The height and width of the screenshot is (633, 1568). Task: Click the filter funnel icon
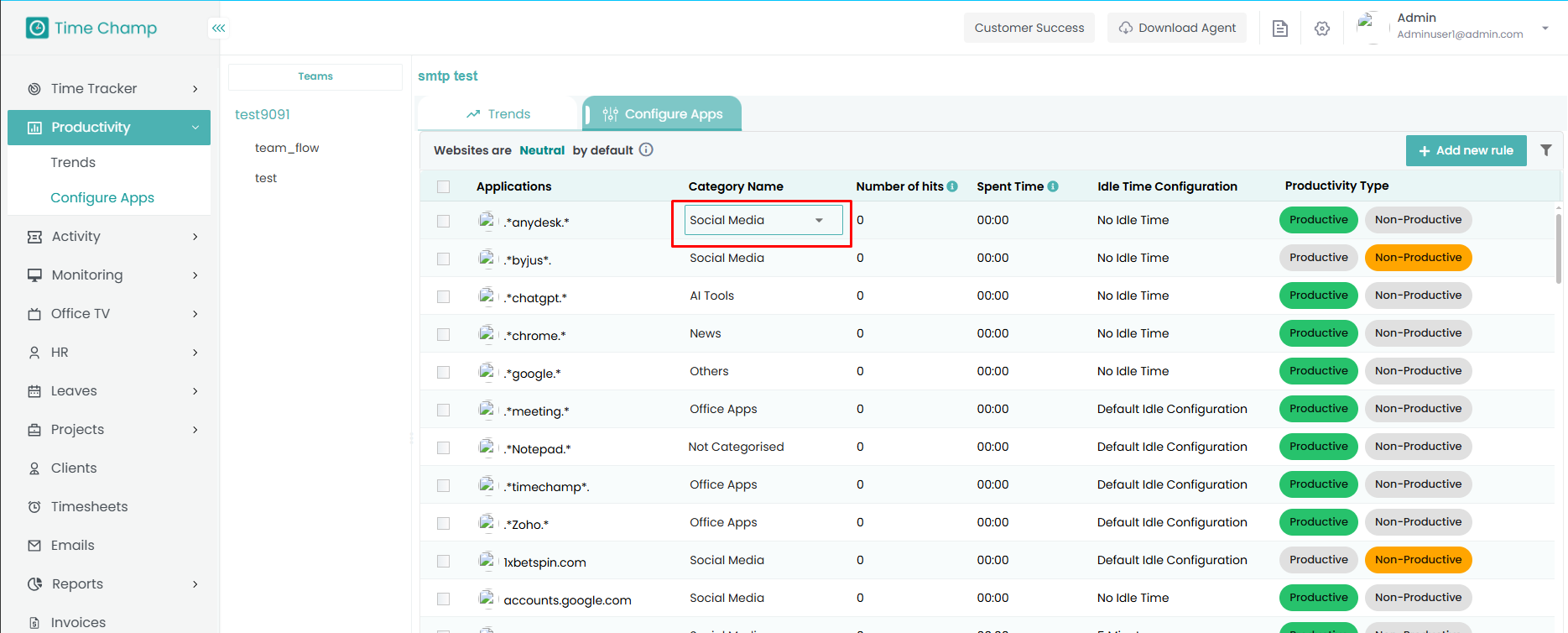click(x=1545, y=150)
